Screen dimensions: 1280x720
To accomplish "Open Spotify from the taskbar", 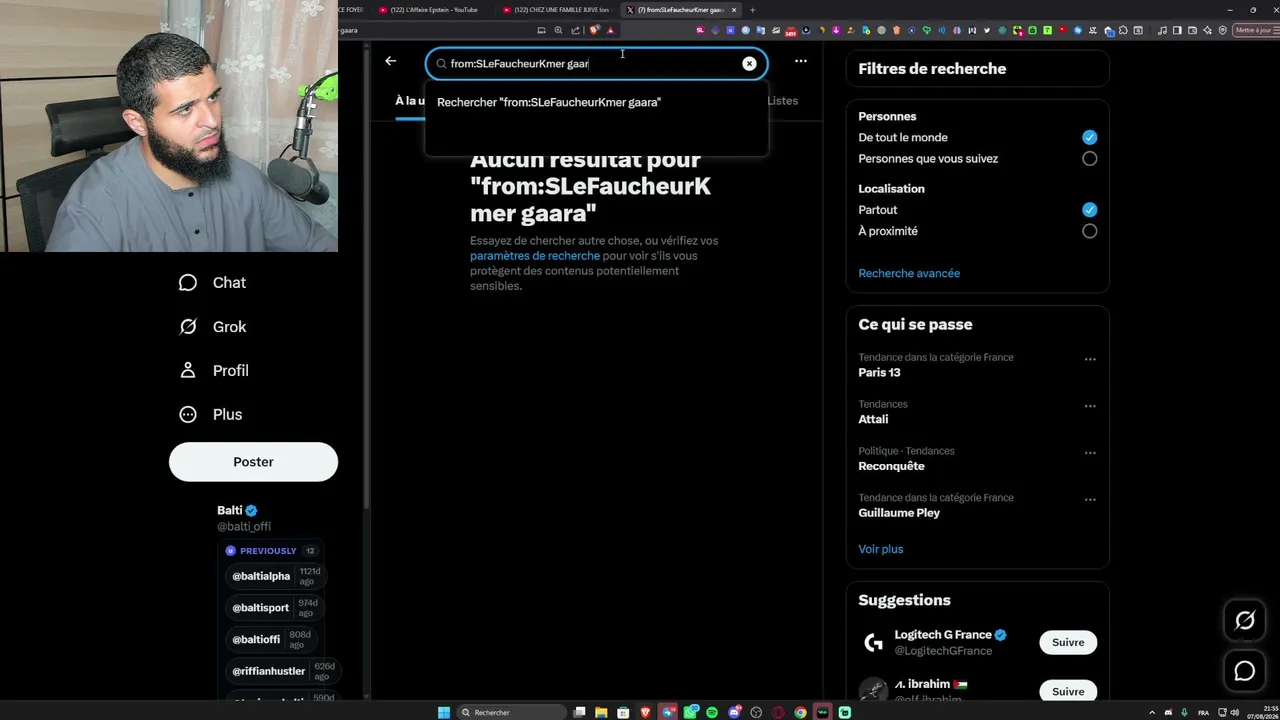I will (x=712, y=712).
